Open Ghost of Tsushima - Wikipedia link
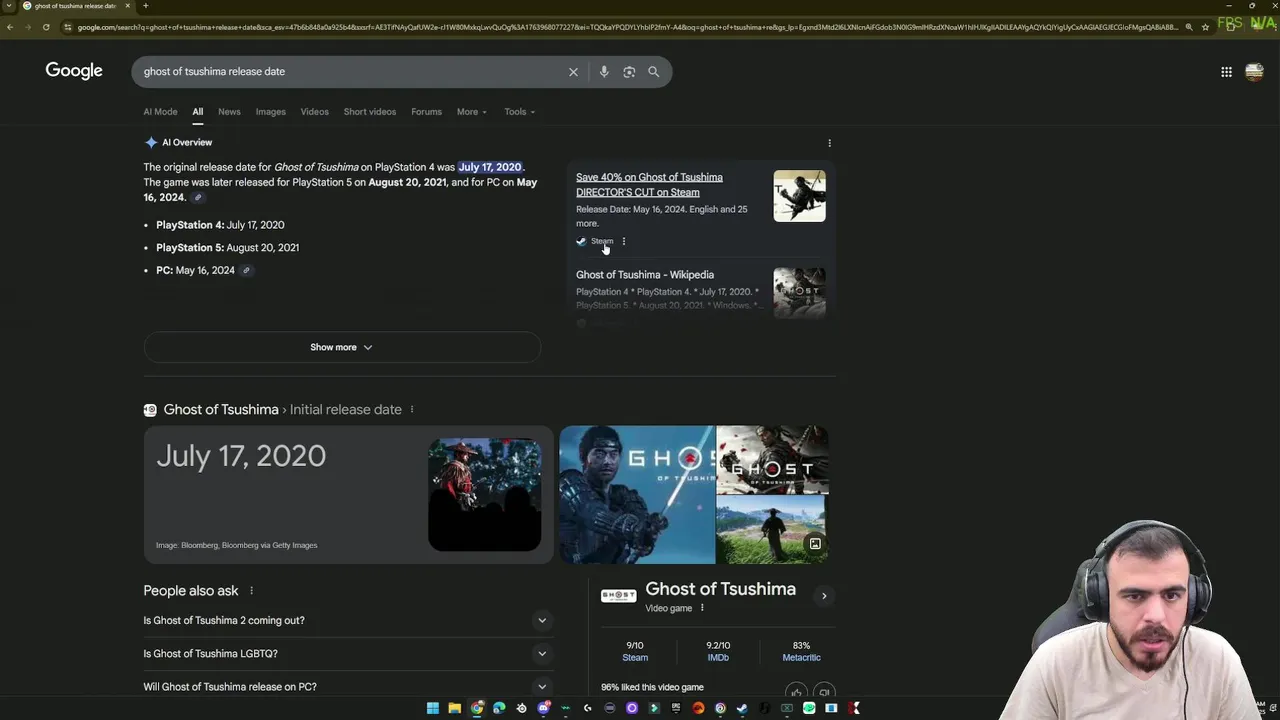 point(645,275)
